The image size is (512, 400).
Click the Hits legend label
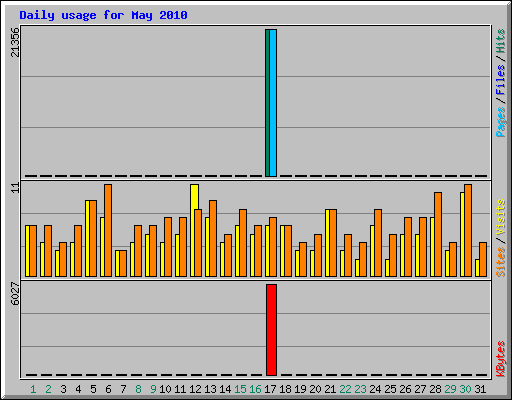tap(500, 41)
